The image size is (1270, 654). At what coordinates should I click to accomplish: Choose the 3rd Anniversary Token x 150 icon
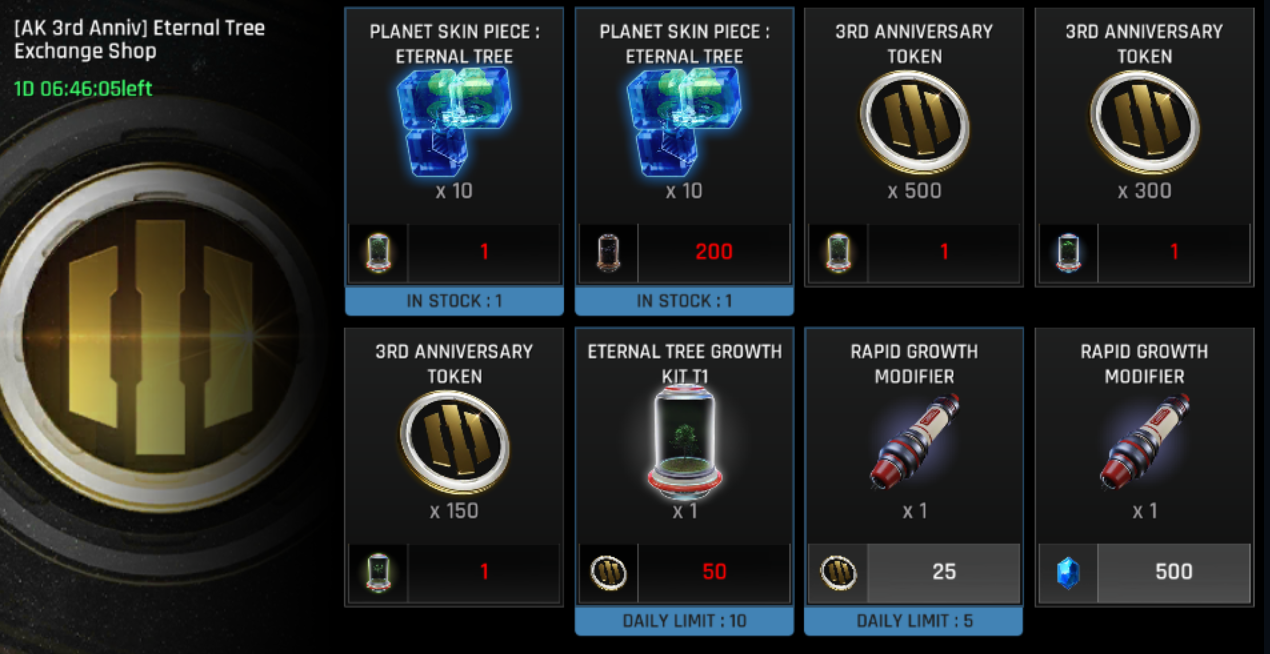454,442
